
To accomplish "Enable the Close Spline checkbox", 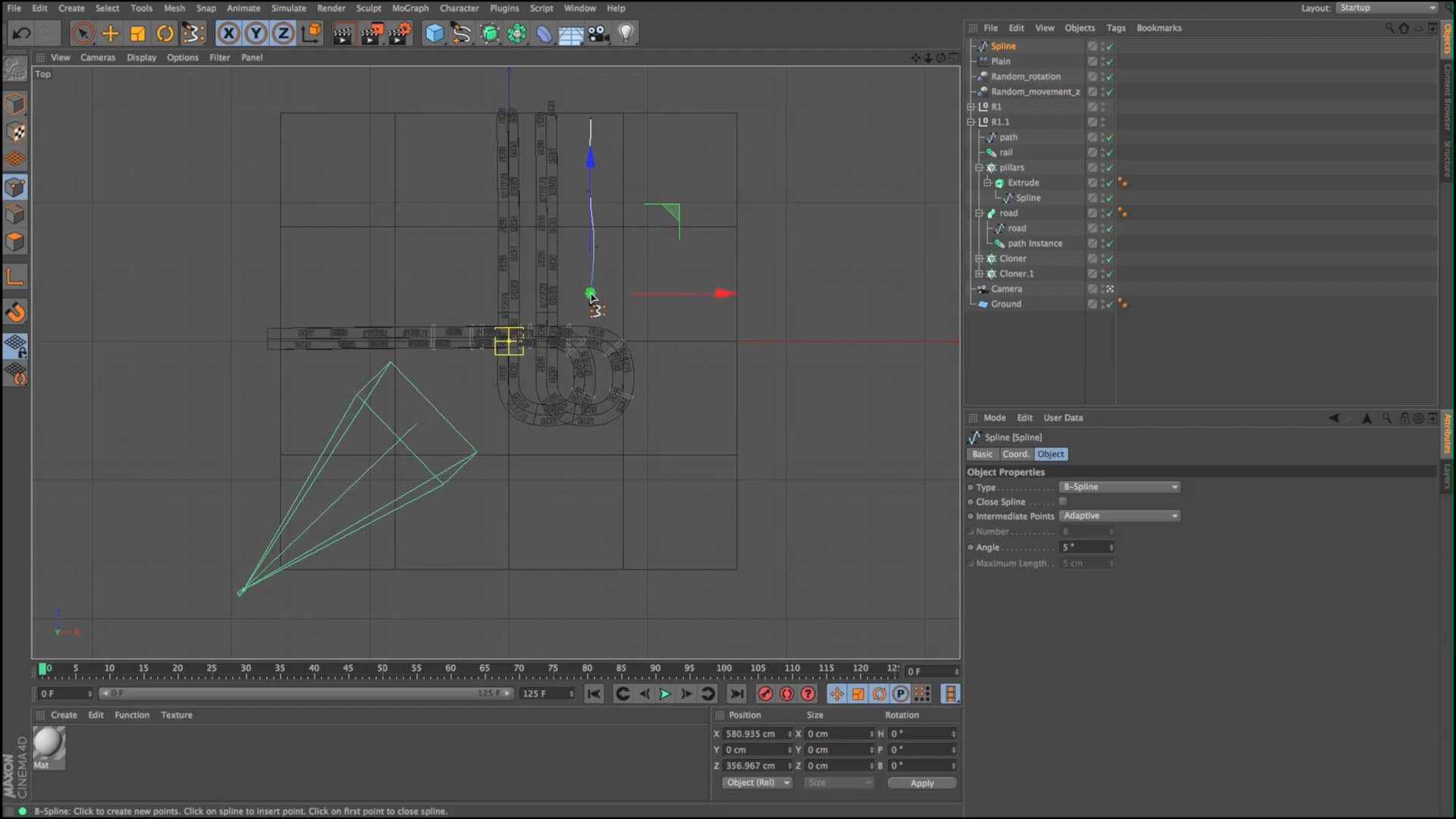I will [1063, 501].
